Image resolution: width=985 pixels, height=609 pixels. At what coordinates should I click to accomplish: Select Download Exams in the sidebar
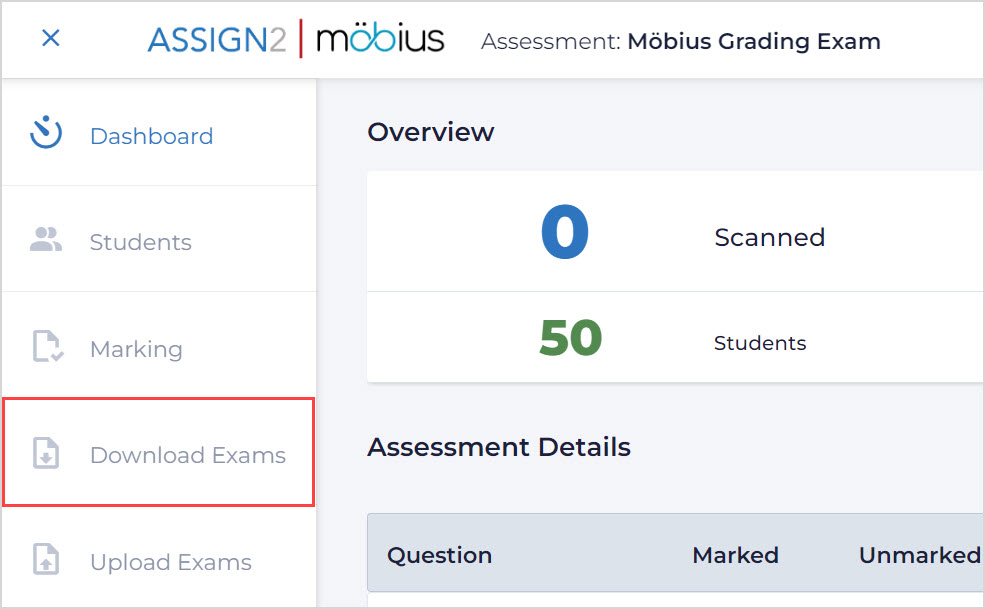187,455
